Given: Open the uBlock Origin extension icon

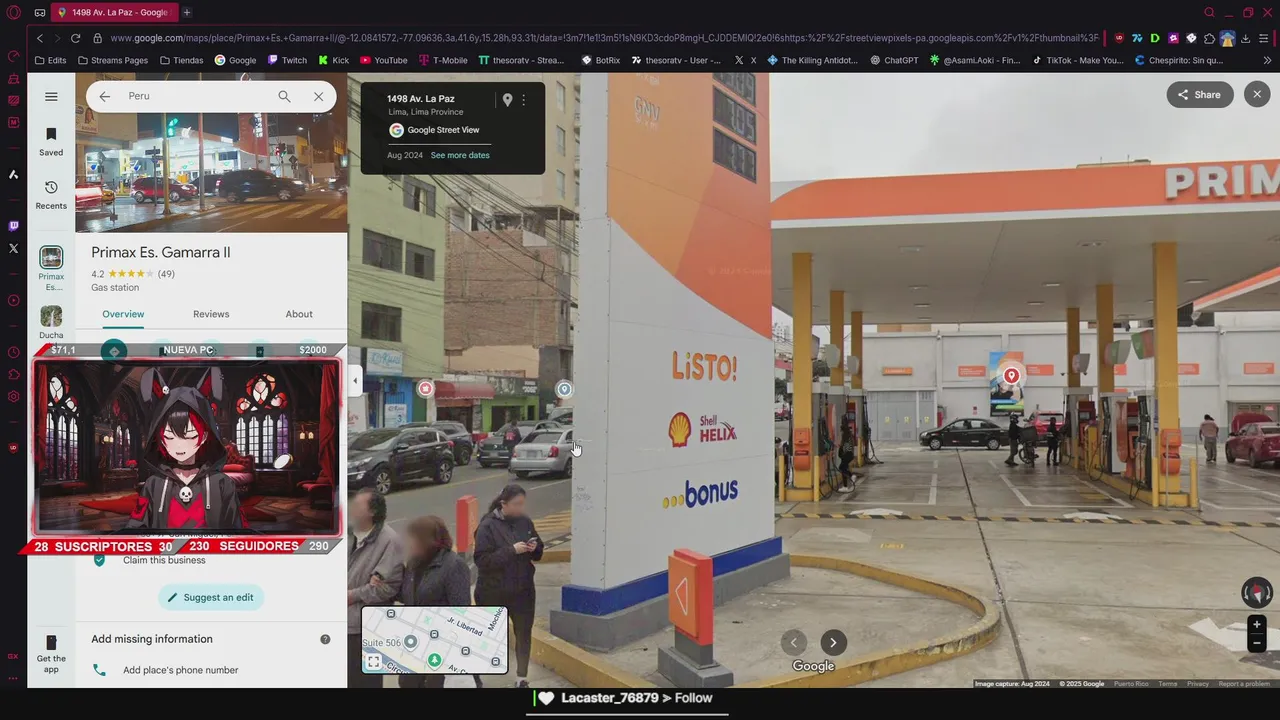Looking at the screenshot, I should pos(1119,38).
